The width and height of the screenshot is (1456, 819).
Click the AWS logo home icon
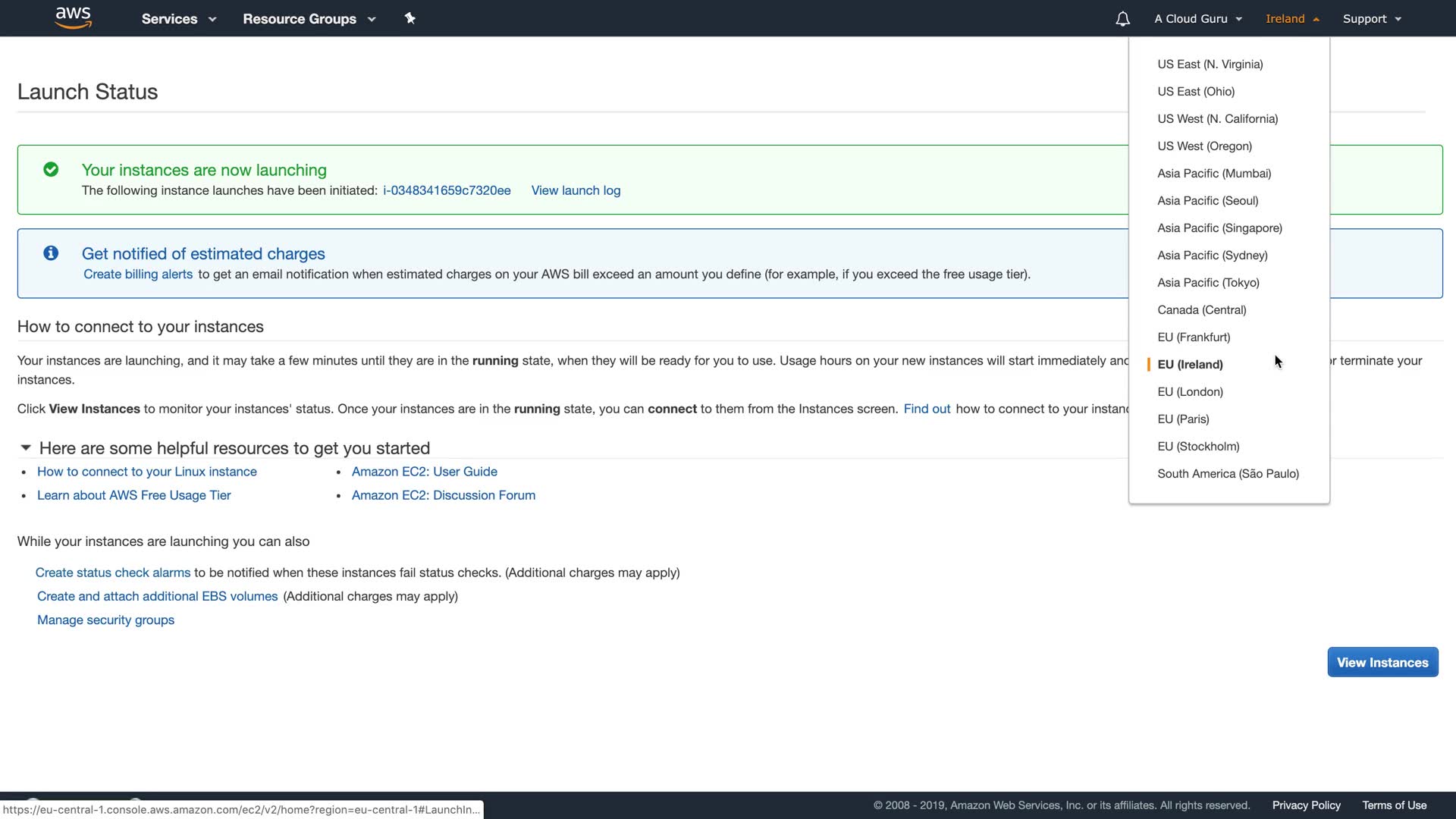(x=74, y=17)
